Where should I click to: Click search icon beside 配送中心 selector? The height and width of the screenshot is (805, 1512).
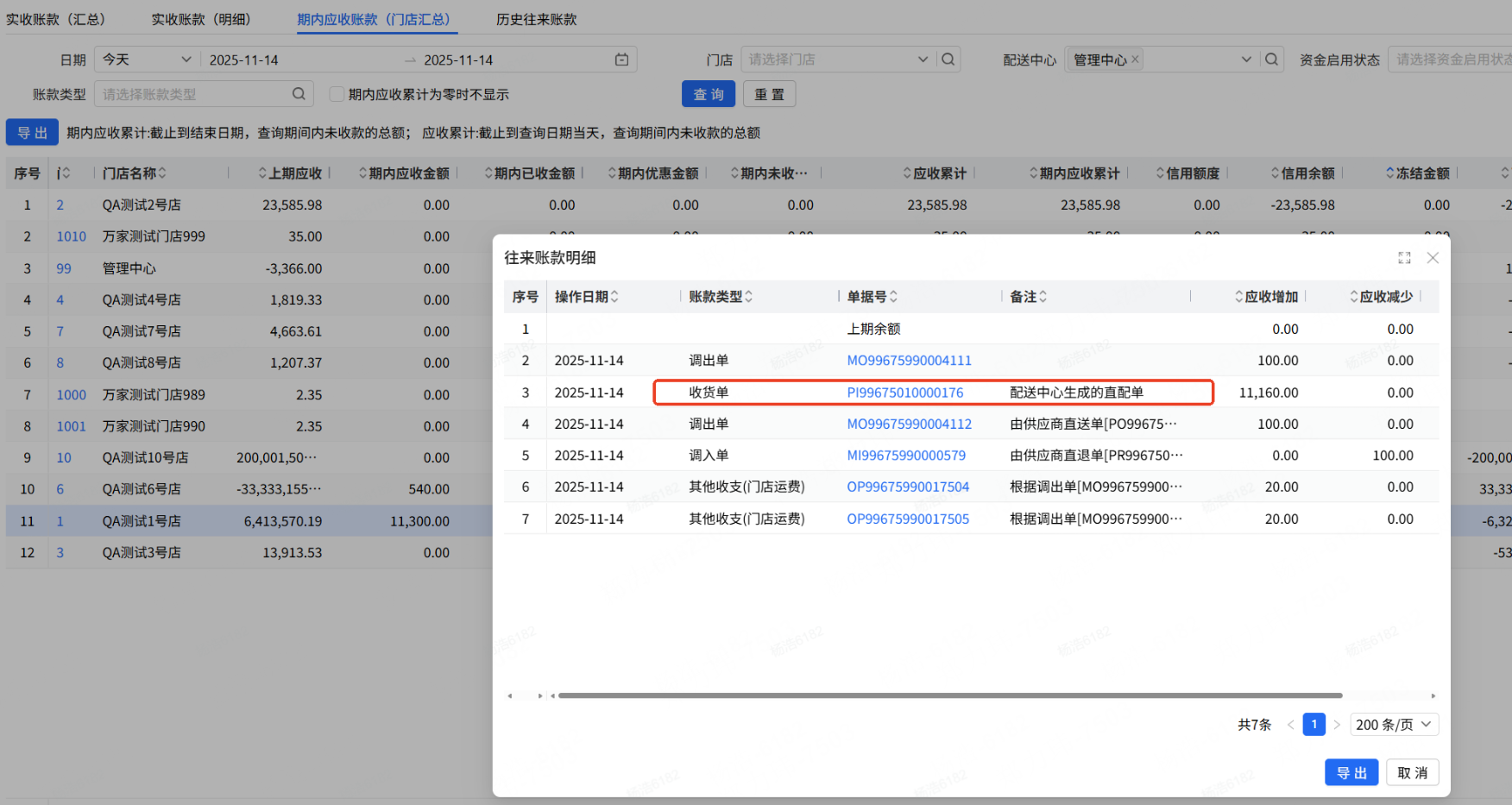click(x=1271, y=60)
